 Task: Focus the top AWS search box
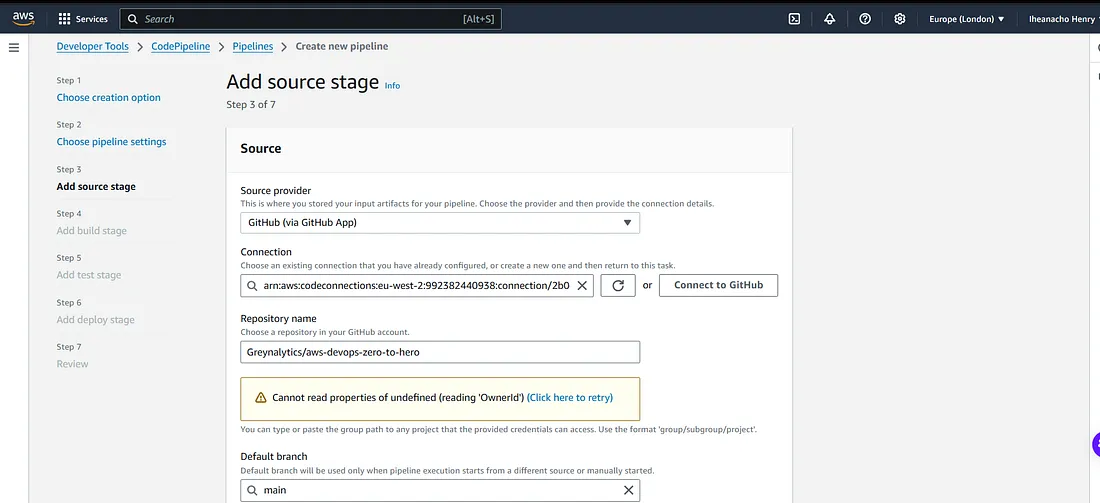coord(311,19)
